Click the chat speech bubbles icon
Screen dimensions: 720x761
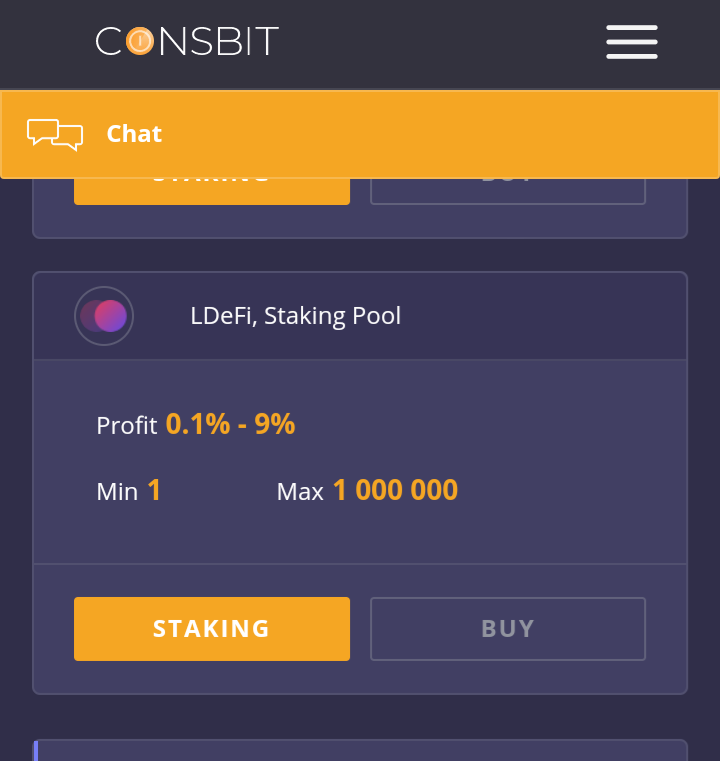[55, 134]
